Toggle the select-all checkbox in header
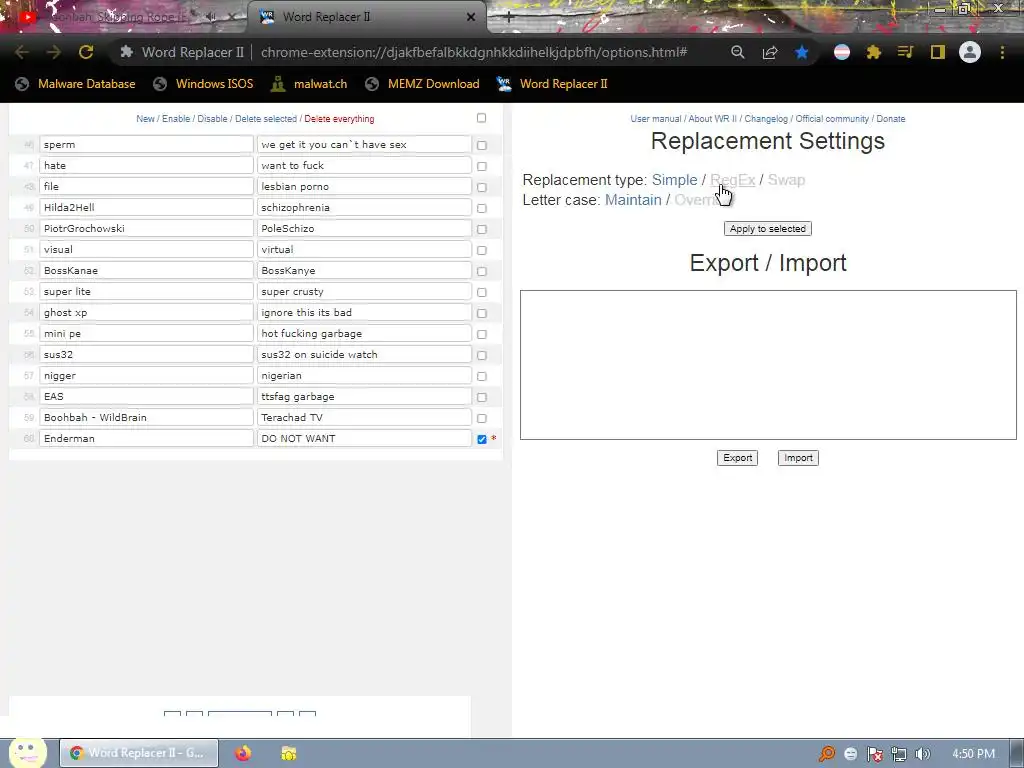Screen dimensions: 1024x768 [481, 118]
